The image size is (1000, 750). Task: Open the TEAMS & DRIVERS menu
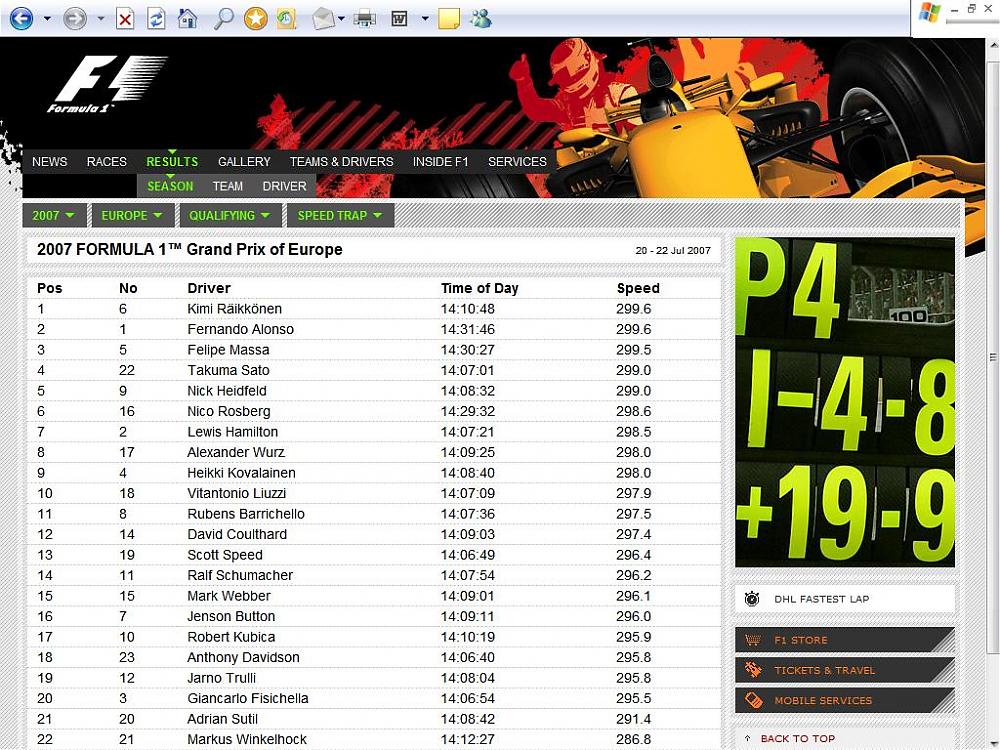click(342, 162)
